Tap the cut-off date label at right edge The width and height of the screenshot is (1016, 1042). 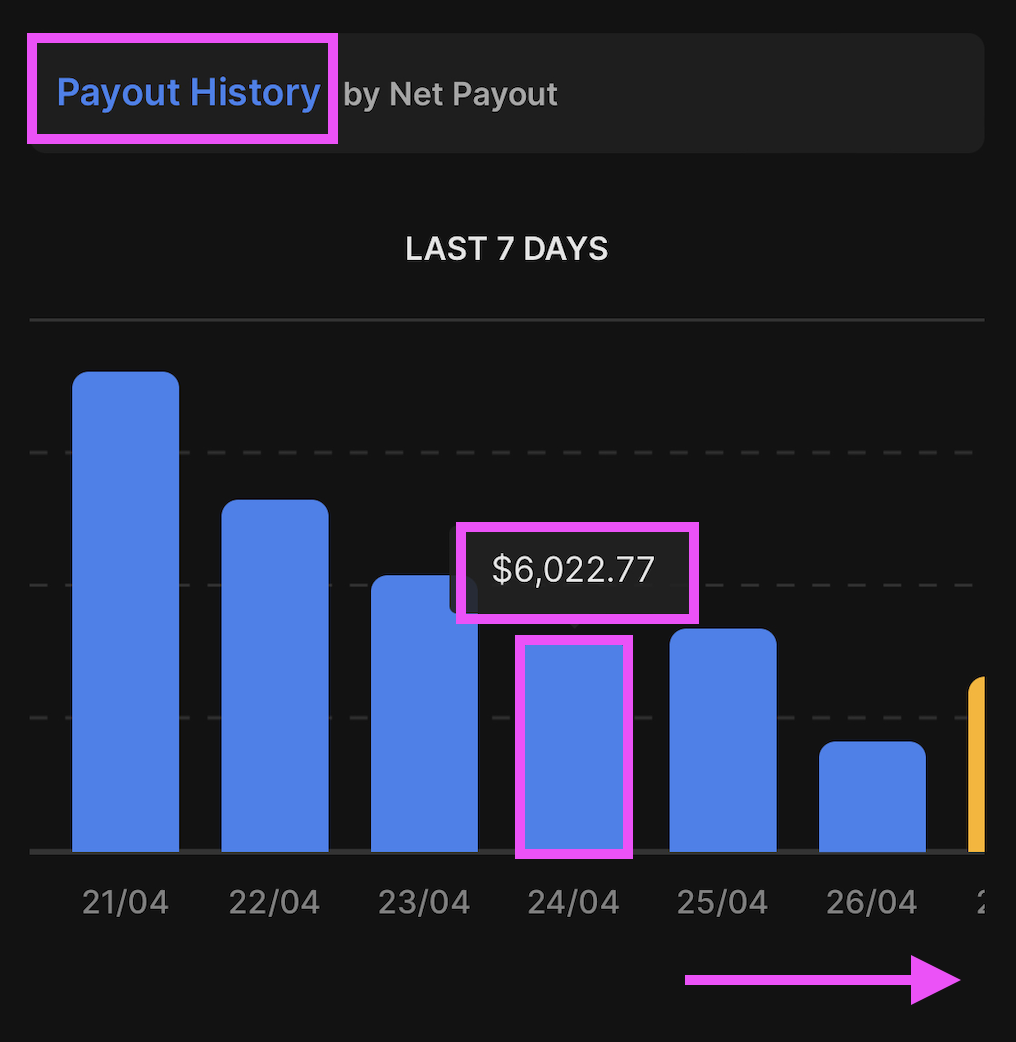(980, 903)
